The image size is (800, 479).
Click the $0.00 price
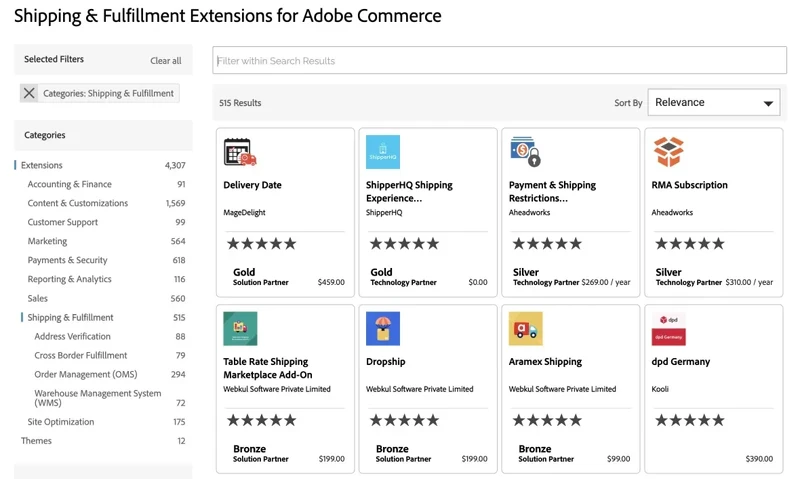click(478, 282)
